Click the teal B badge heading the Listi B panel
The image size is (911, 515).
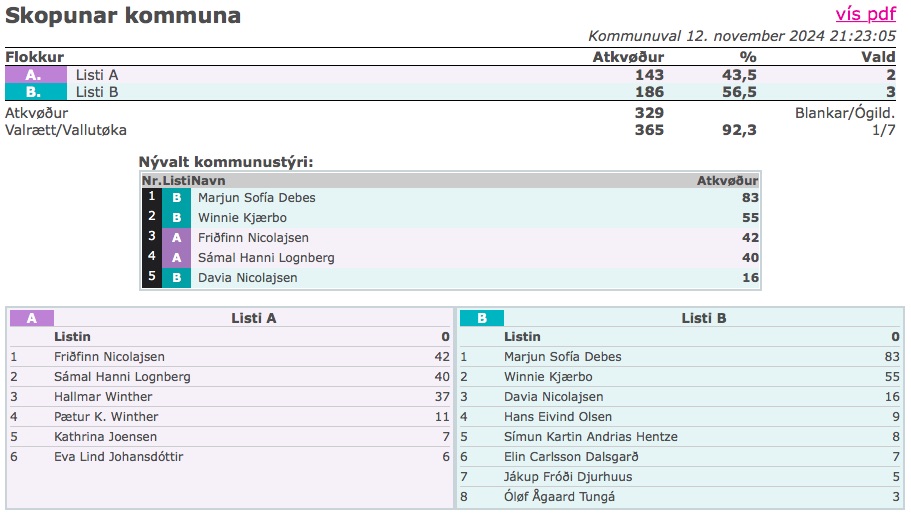tap(481, 318)
